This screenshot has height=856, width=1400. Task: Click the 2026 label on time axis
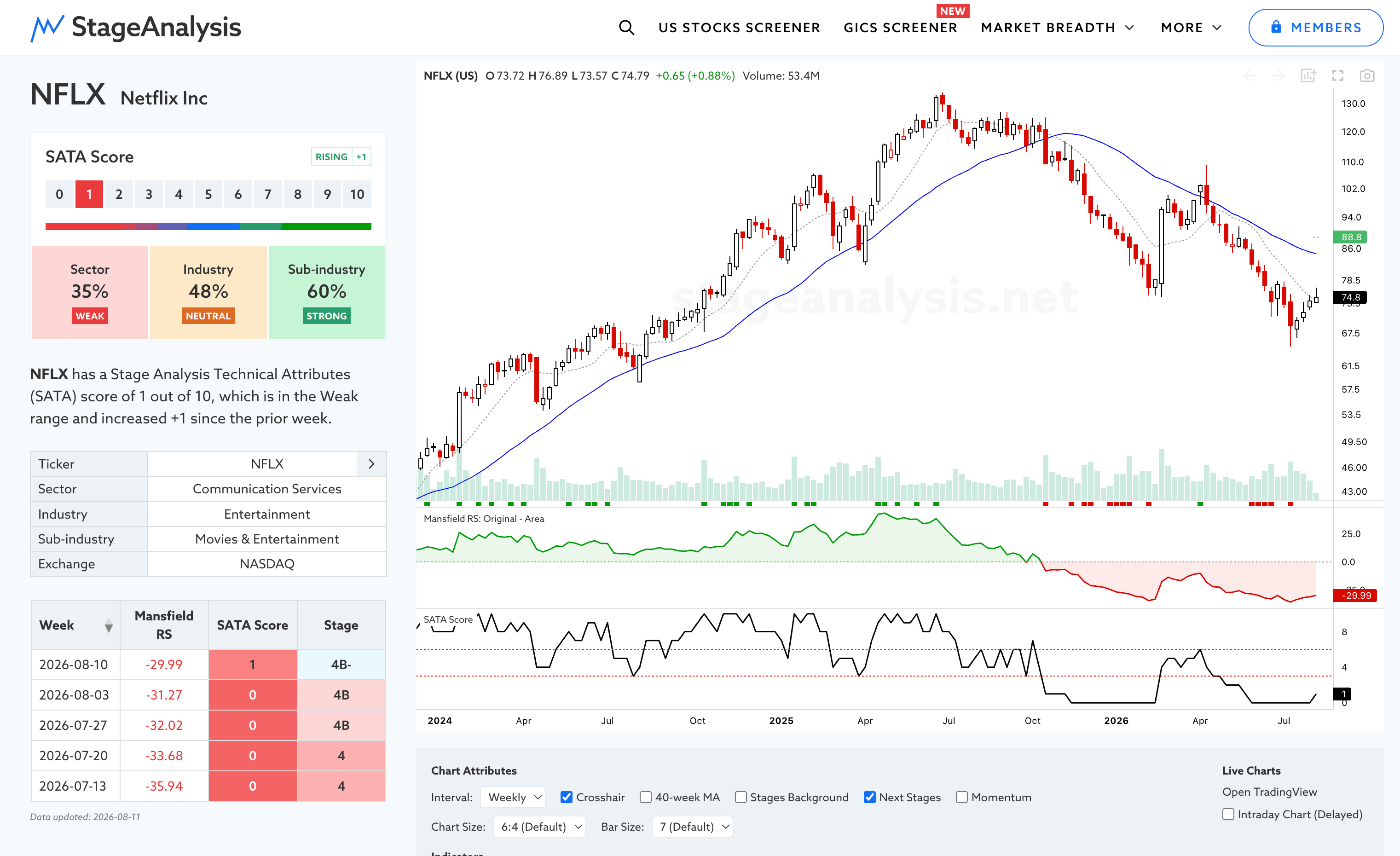tap(1116, 721)
